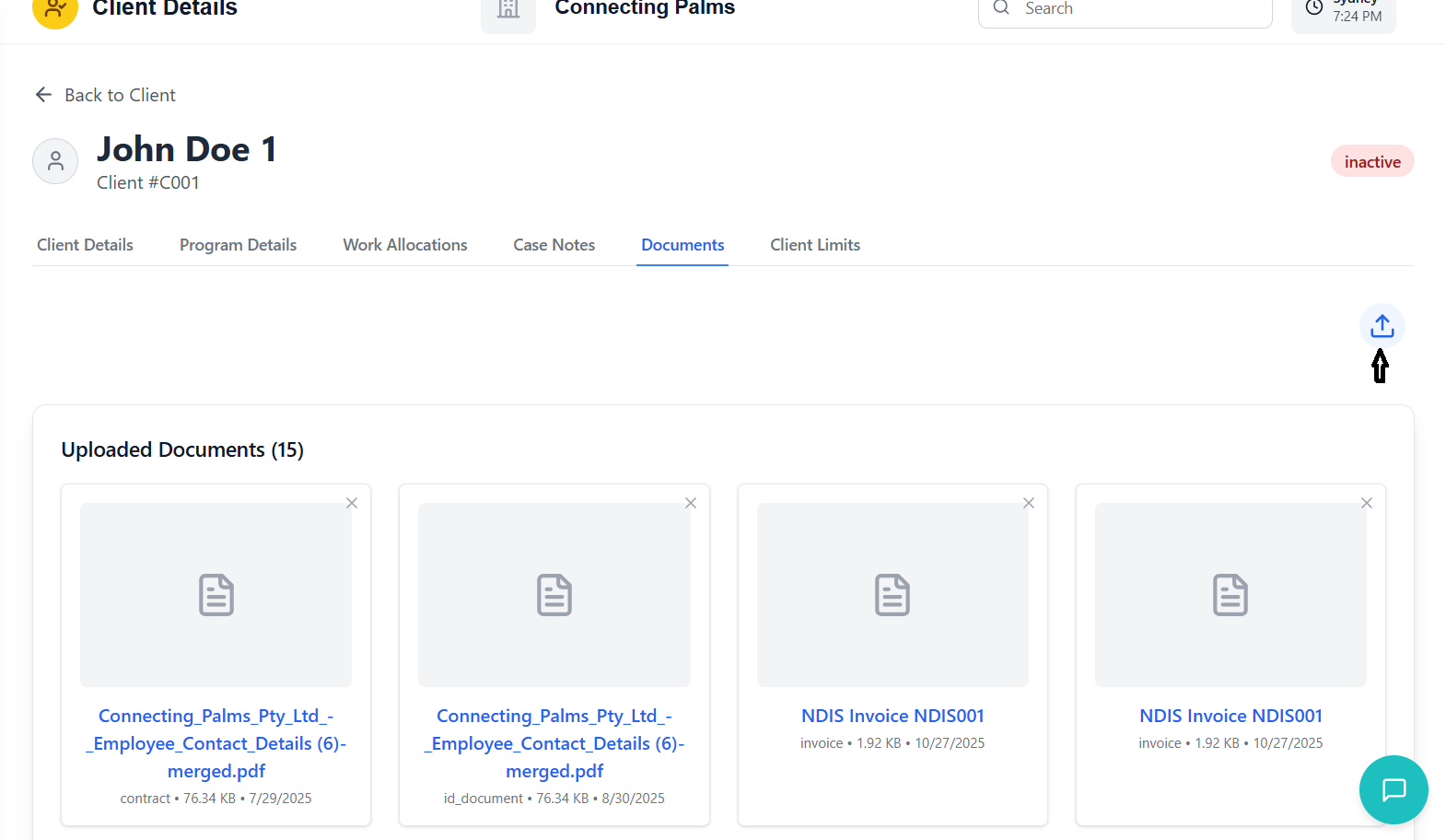Viewport: 1446px width, 840px height.
Task: Select the Client Limits tab
Action: point(815,245)
